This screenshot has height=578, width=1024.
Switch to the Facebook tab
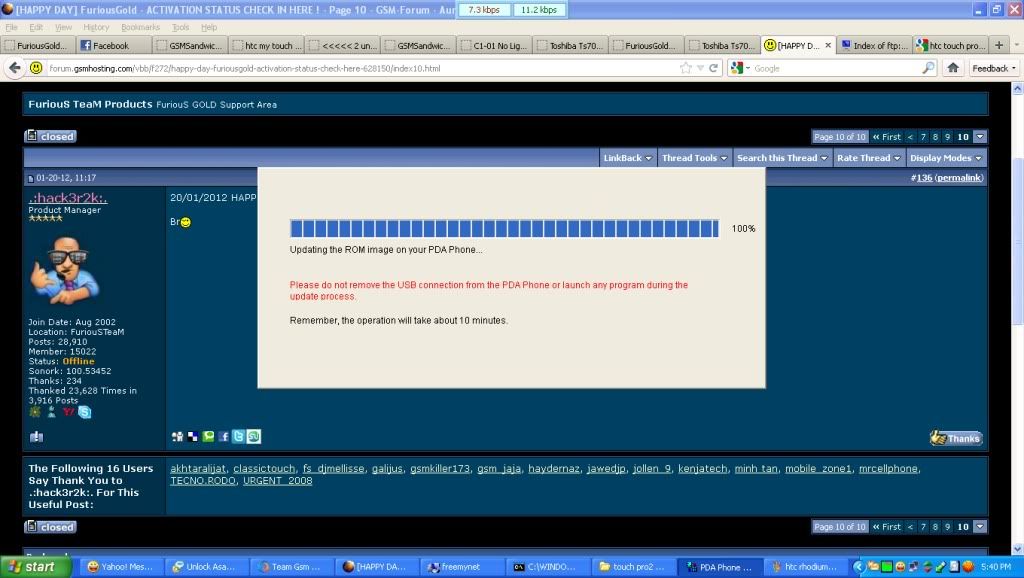point(114,45)
